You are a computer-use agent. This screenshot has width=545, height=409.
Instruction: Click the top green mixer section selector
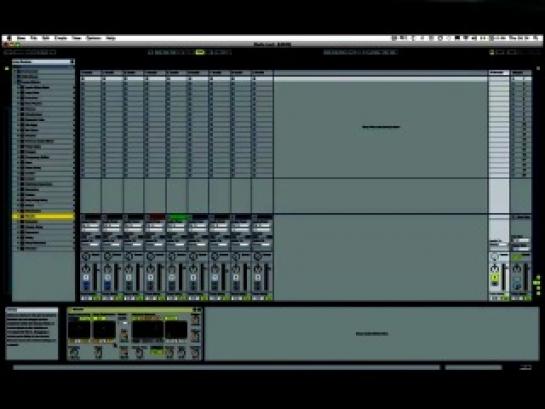tap(538, 278)
